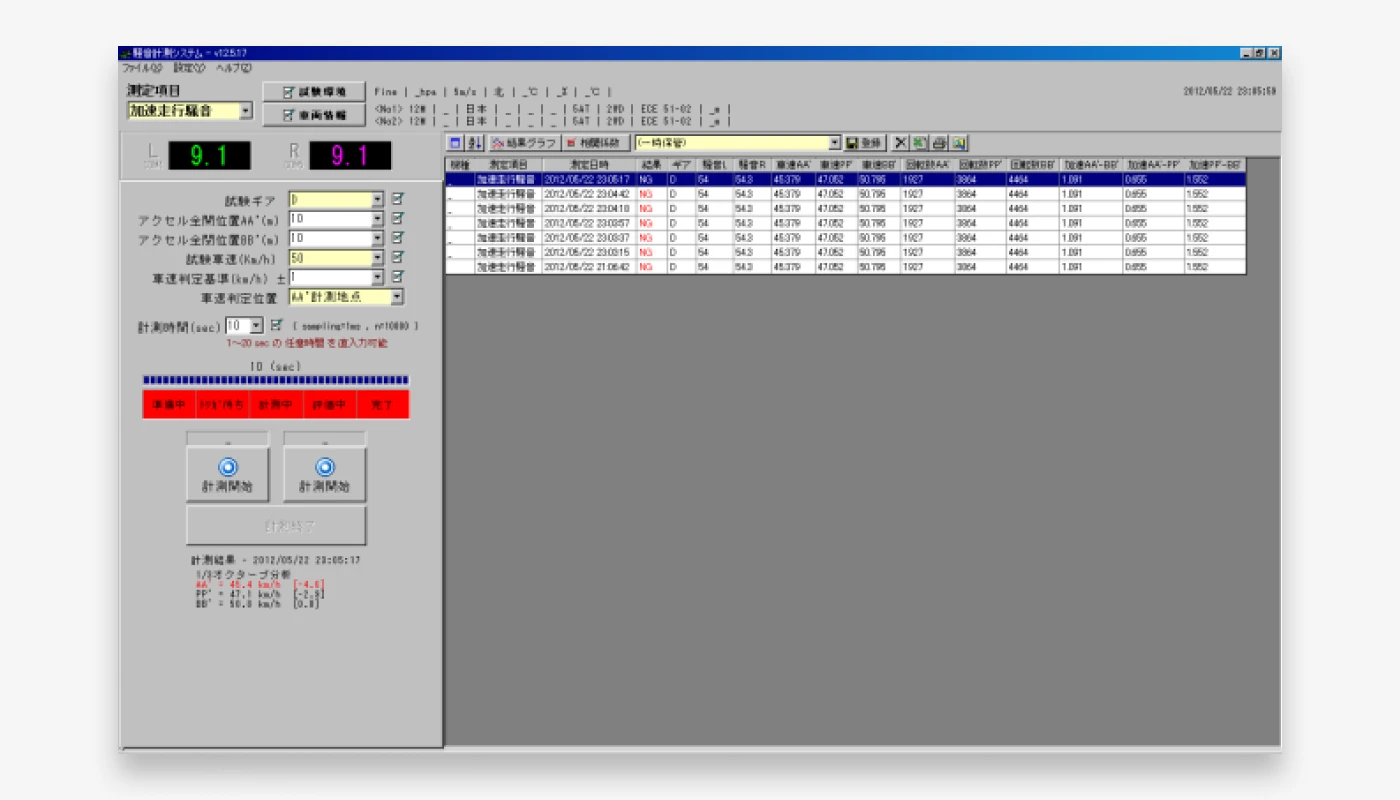
Task: Click the blue measurement progress bar
Action: coord(275,380)
